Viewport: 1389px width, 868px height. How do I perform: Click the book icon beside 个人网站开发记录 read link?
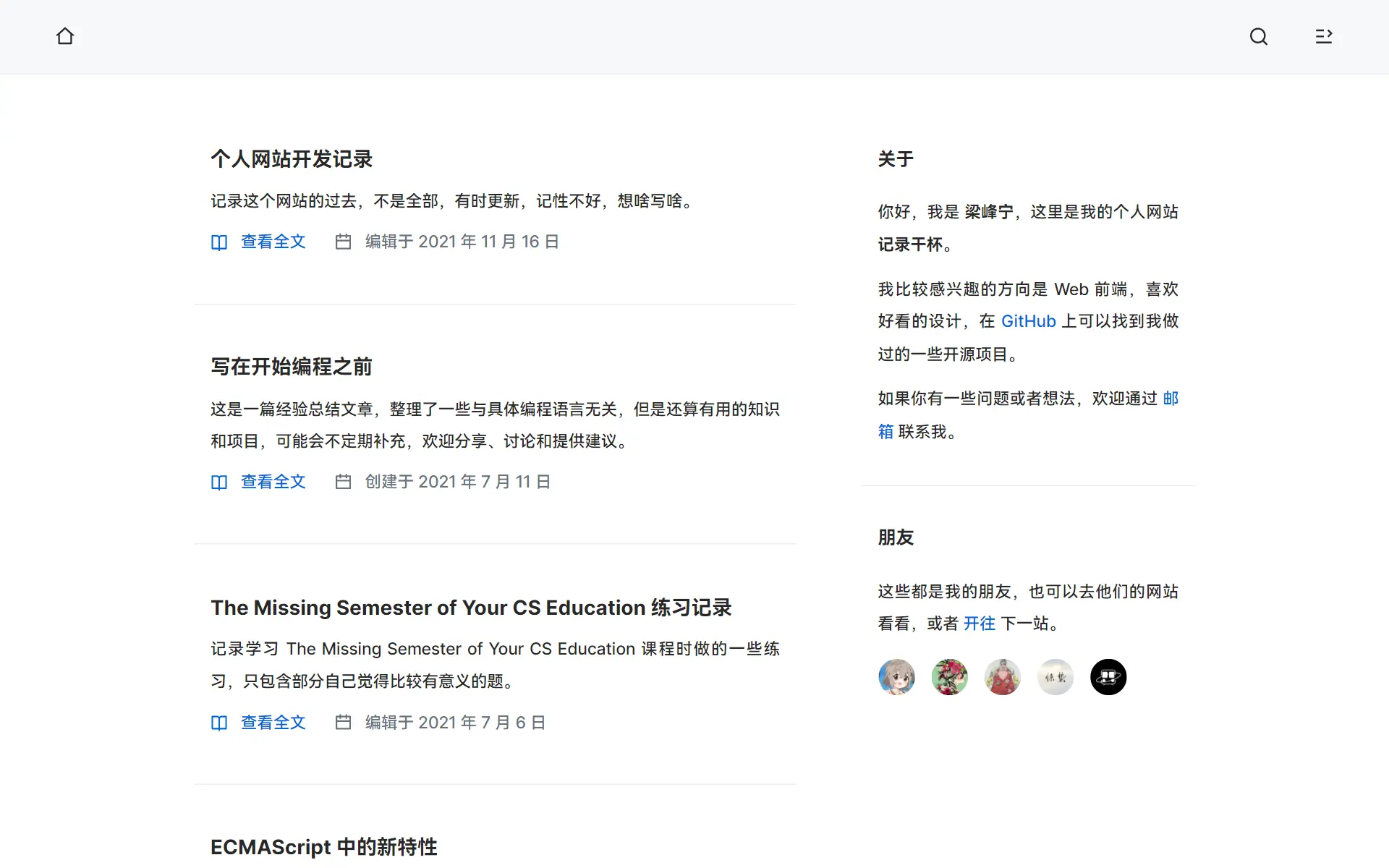click(x=218, y=242)
